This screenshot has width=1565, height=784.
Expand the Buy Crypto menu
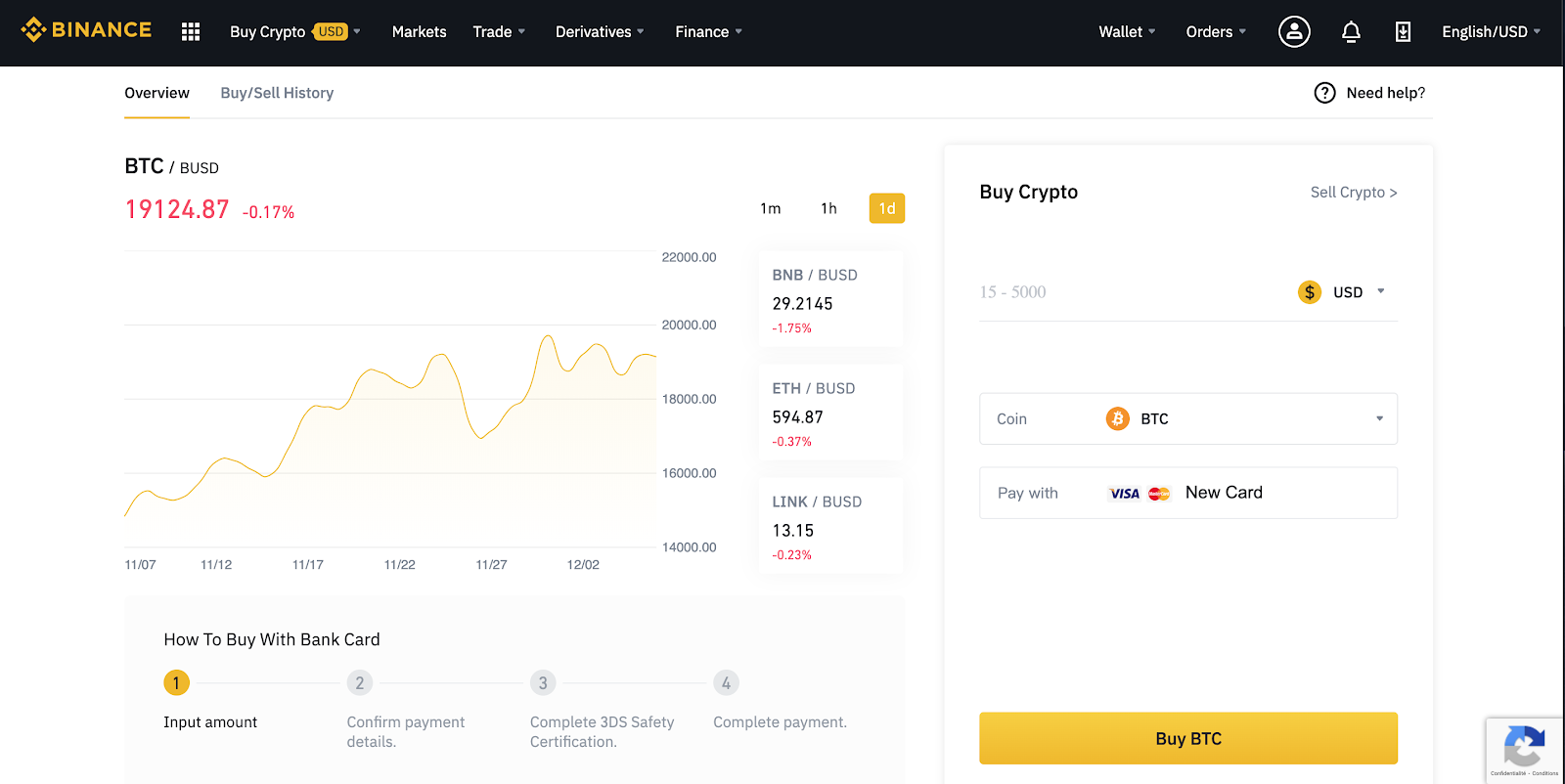point(294,32)
